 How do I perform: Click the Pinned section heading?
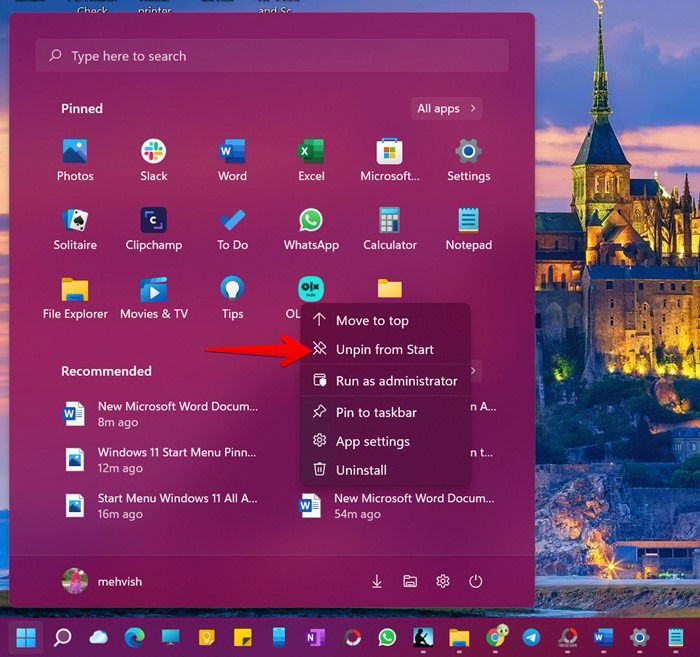point(82,108)
